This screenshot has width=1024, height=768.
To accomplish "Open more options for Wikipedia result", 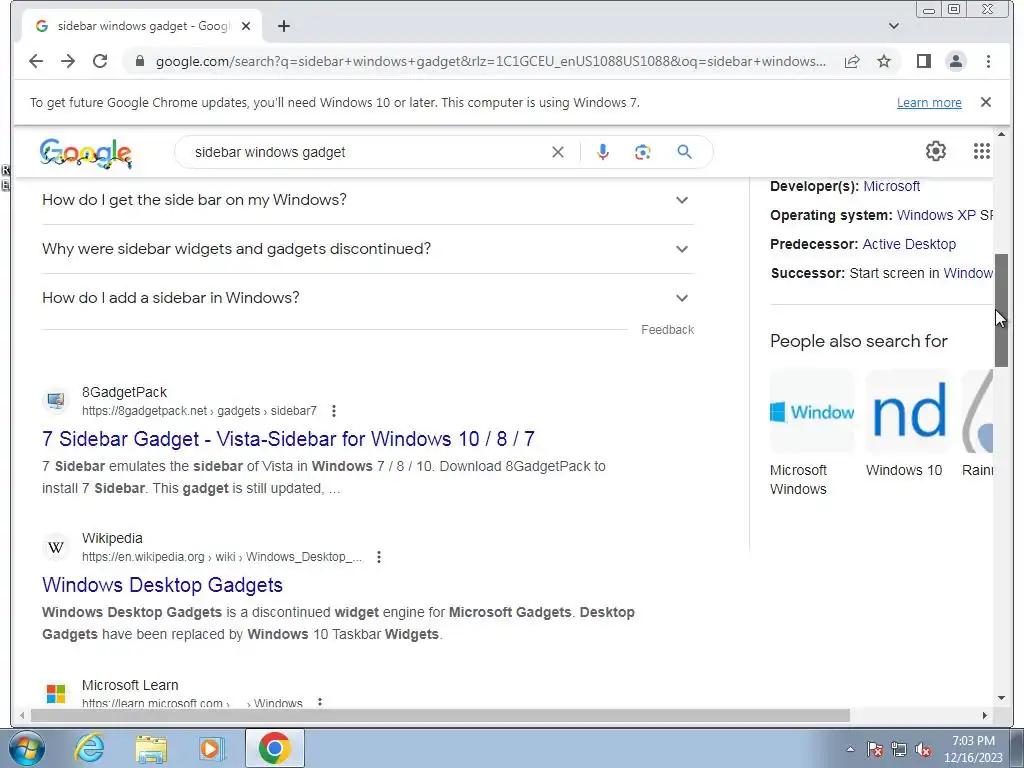I will 379,557.
